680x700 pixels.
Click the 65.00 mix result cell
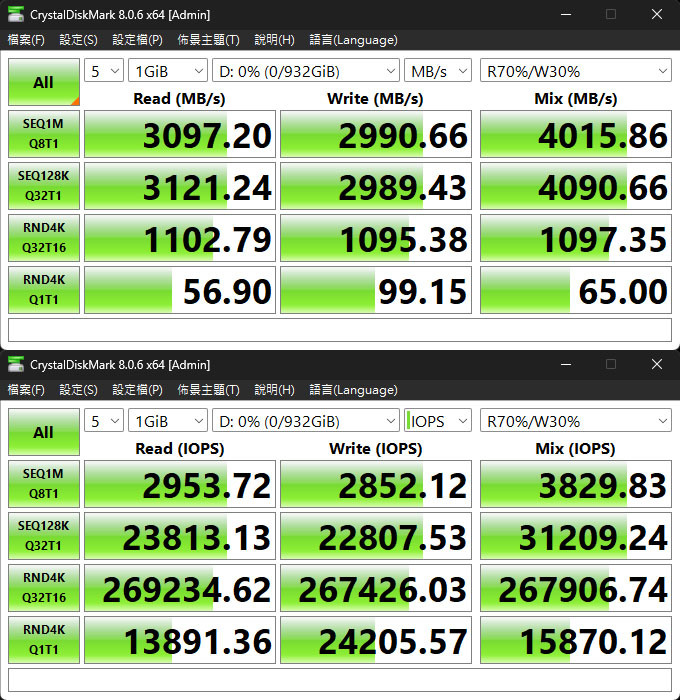pos(576,290)
